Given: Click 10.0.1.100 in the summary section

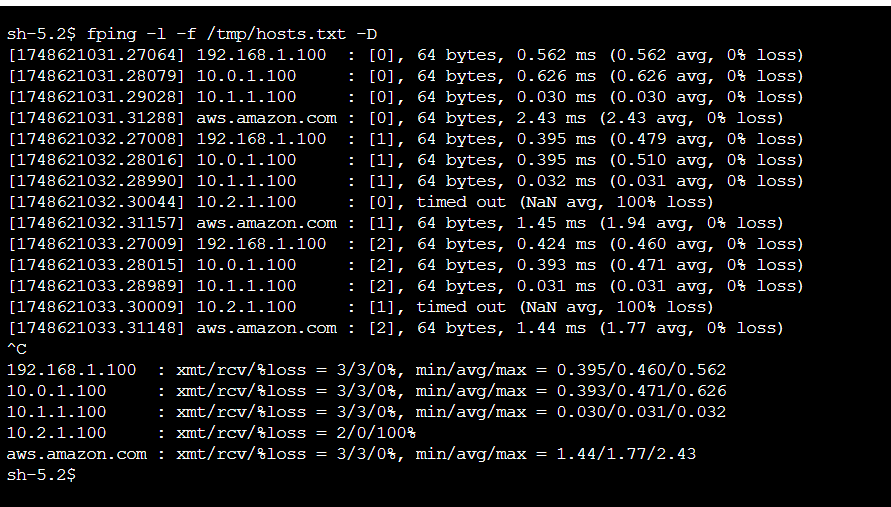Looking at the screenshot, I should pos(56,391).
